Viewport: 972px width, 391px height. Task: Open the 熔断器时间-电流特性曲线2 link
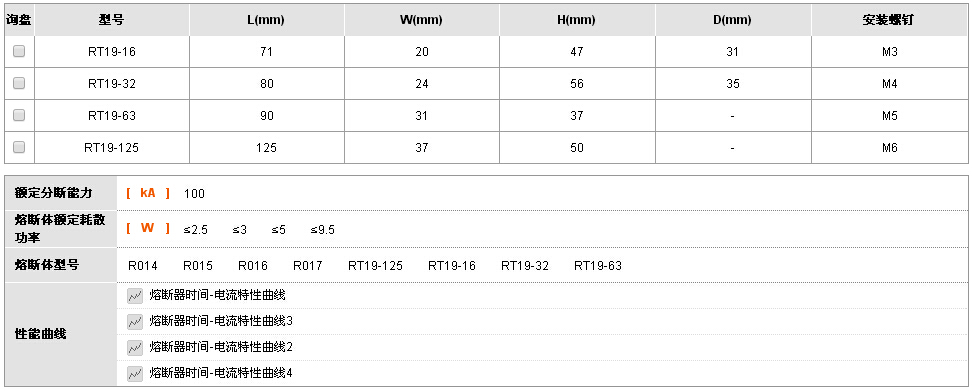tap(221, 348)
